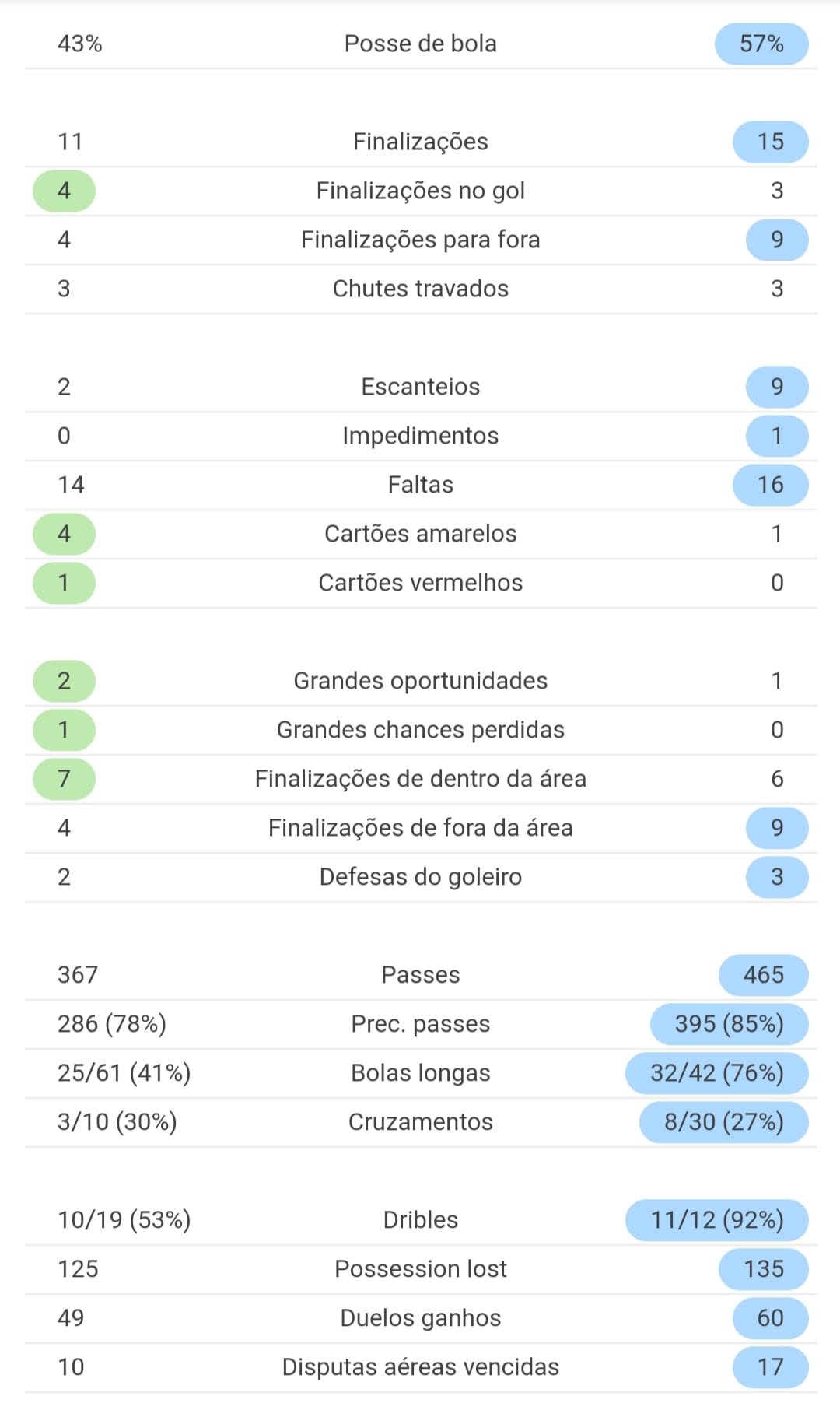
Task: Click the Grandes oportunidades label
Action: [420, 681]
